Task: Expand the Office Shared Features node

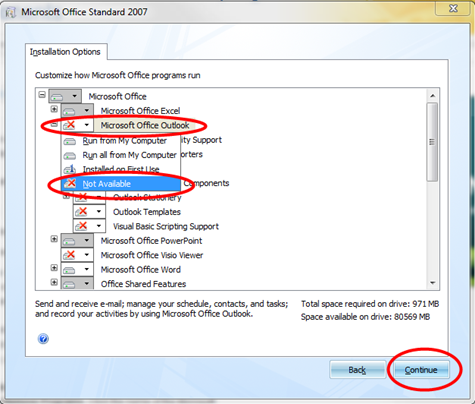Action: pos(54,282)
